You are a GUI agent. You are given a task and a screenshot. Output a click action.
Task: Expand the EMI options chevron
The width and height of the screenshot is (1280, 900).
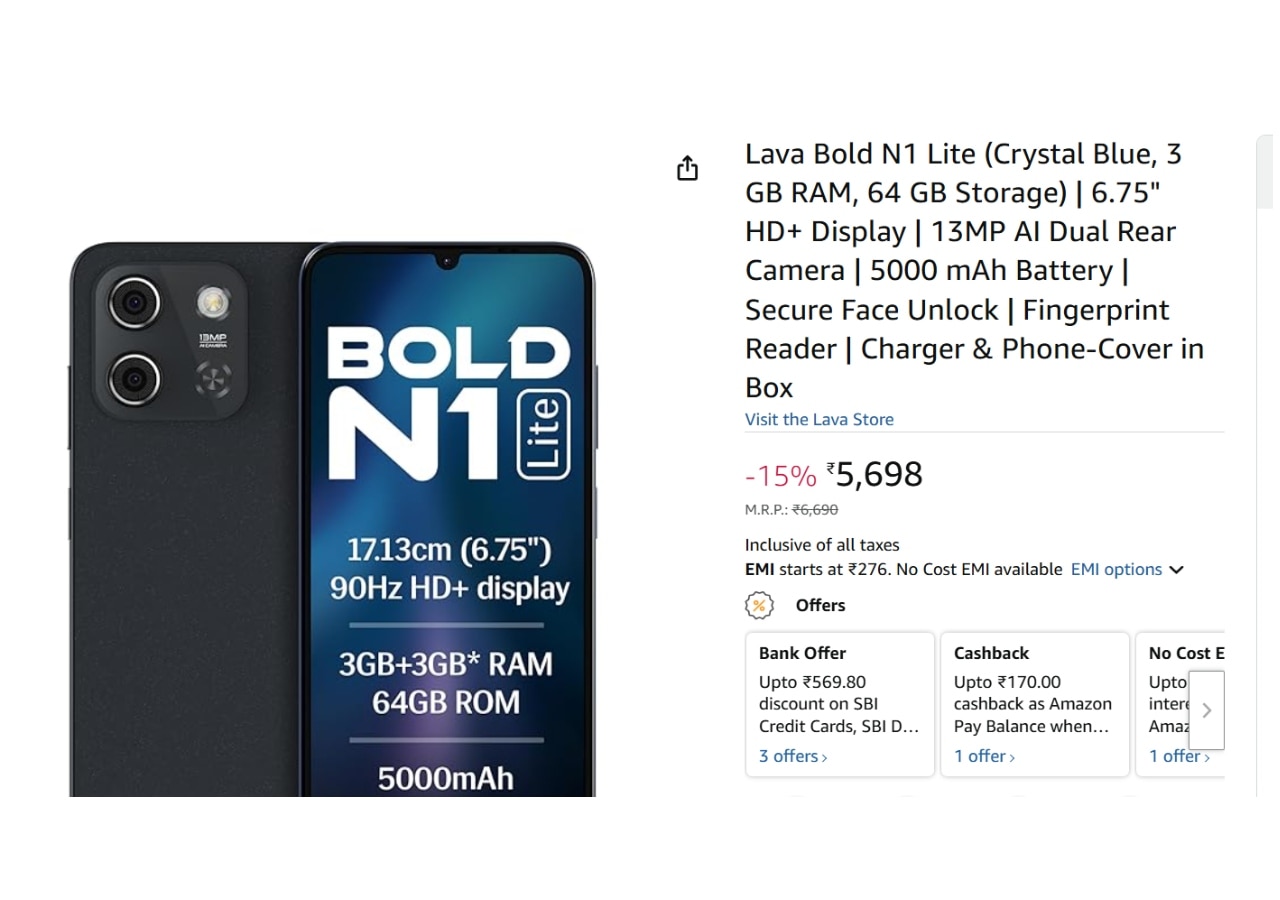1177,570
